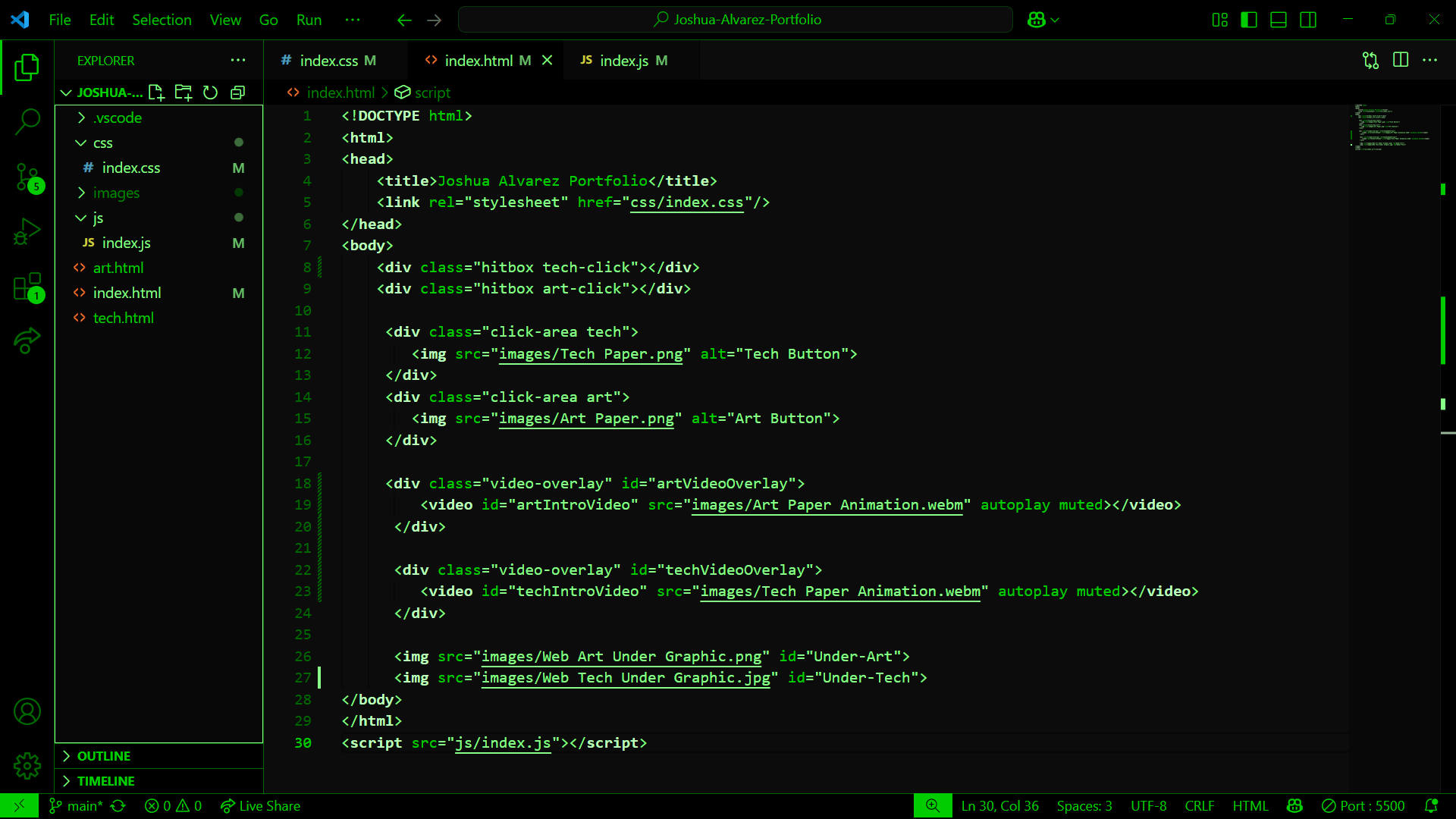Open editor more actions menu
The height and width of the screenshot is (819, 1456).
coord(1430,60)
